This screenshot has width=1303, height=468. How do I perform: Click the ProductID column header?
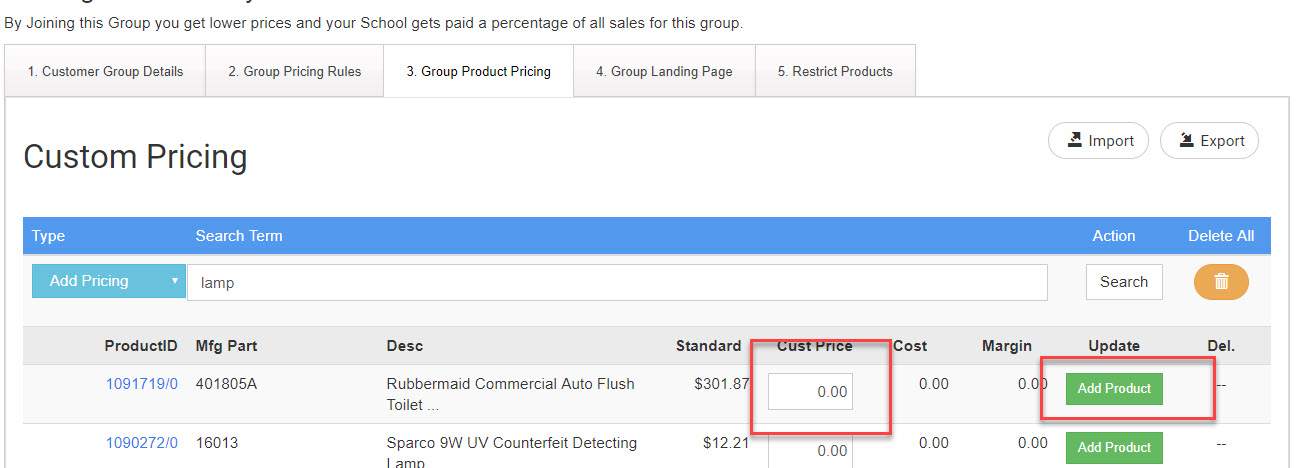141,346
